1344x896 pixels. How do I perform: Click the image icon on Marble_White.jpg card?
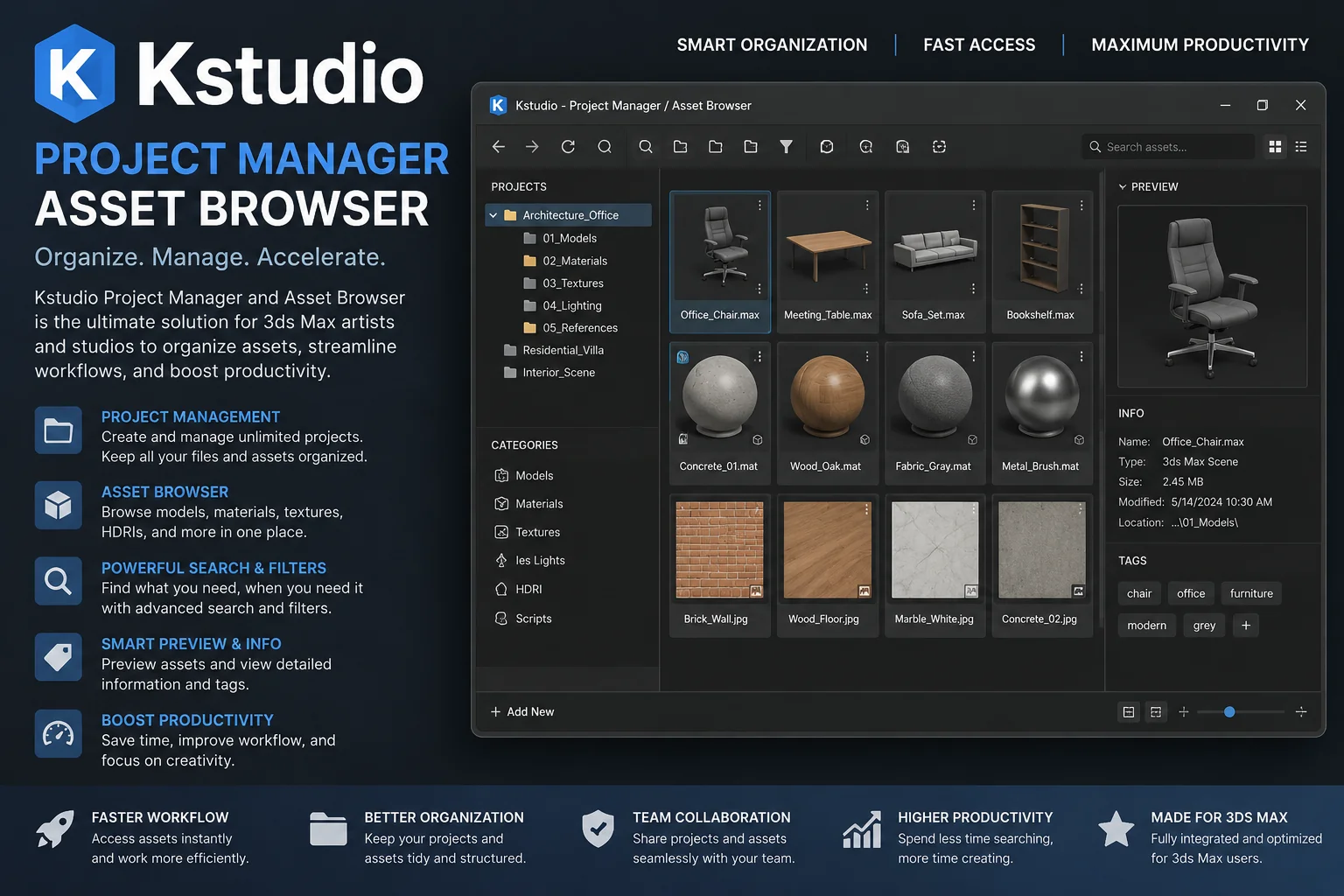click(x=971, y=591)
